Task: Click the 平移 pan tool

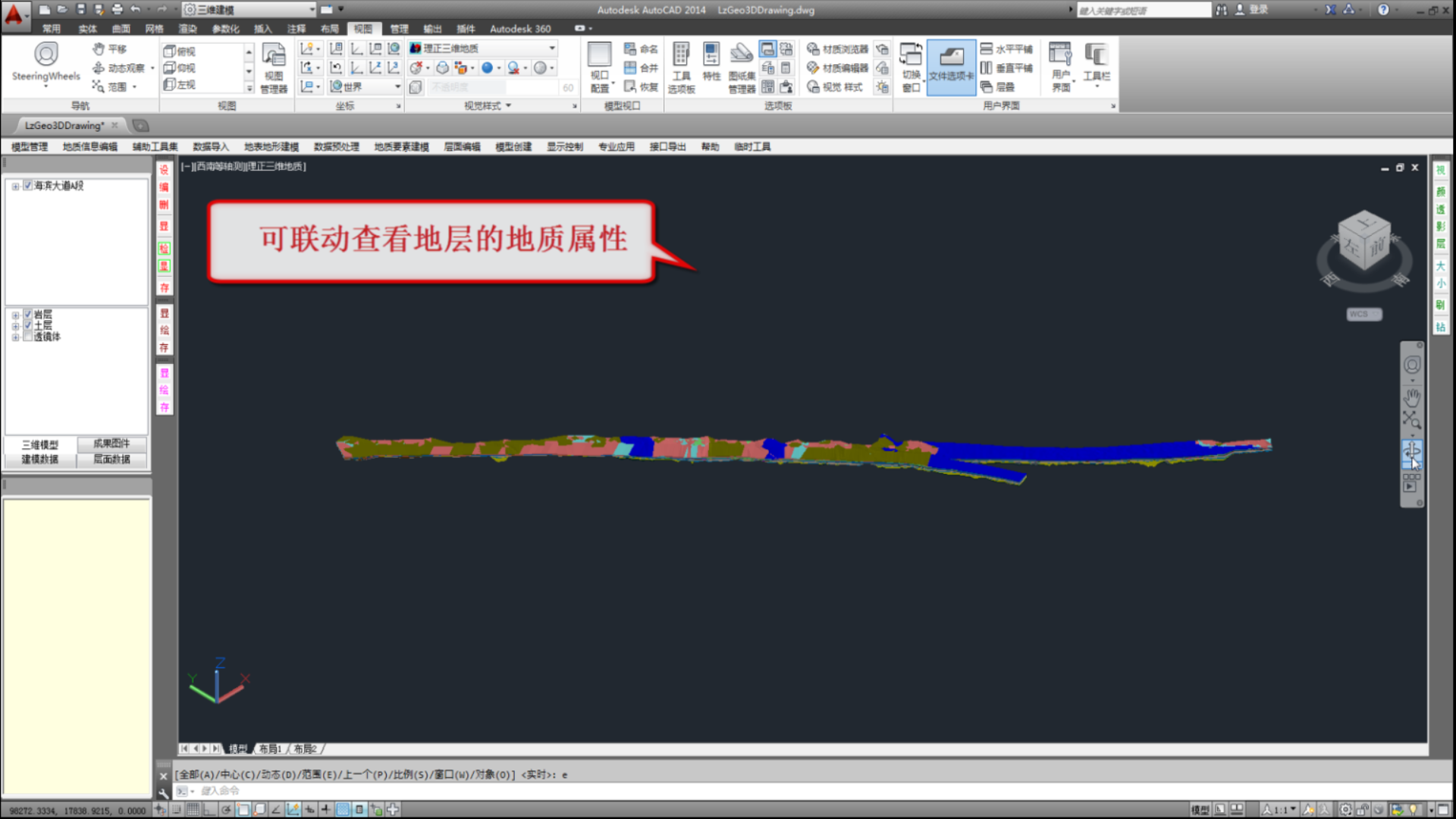Action: point(111,49)
